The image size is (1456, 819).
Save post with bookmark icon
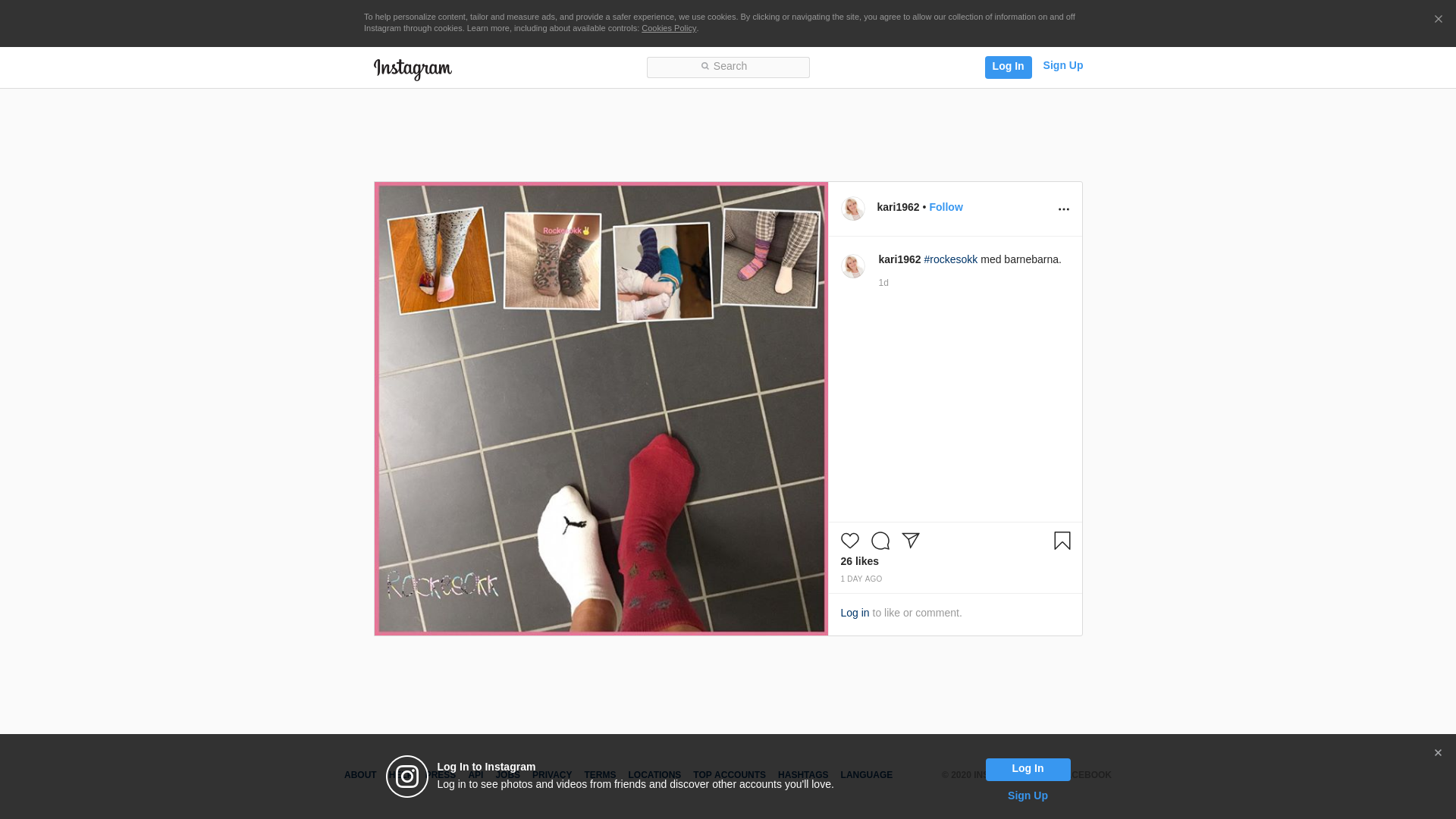(x=1062, y=541)
